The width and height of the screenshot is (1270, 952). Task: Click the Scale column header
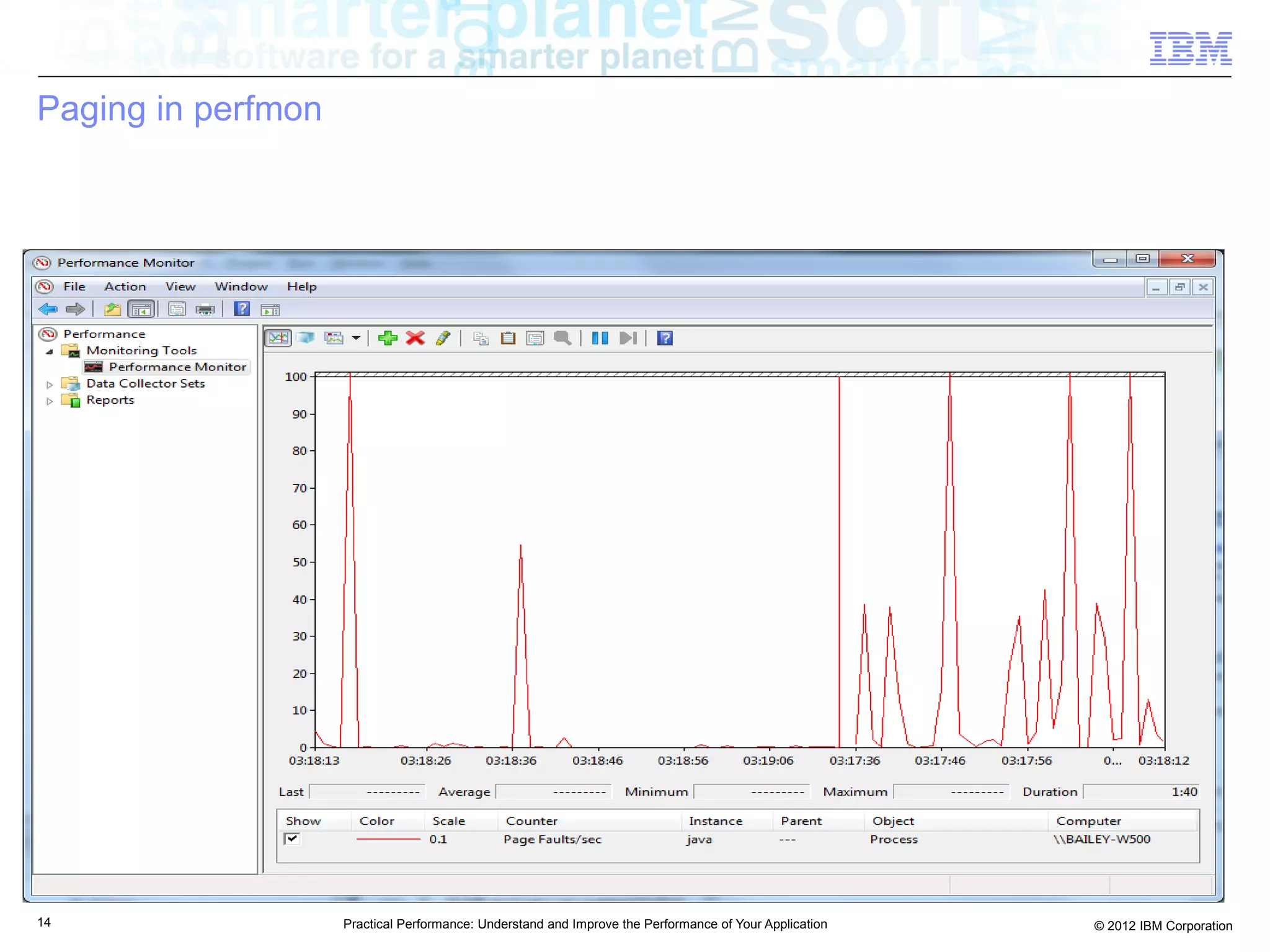pyautogui.click(x=460, y=821)
